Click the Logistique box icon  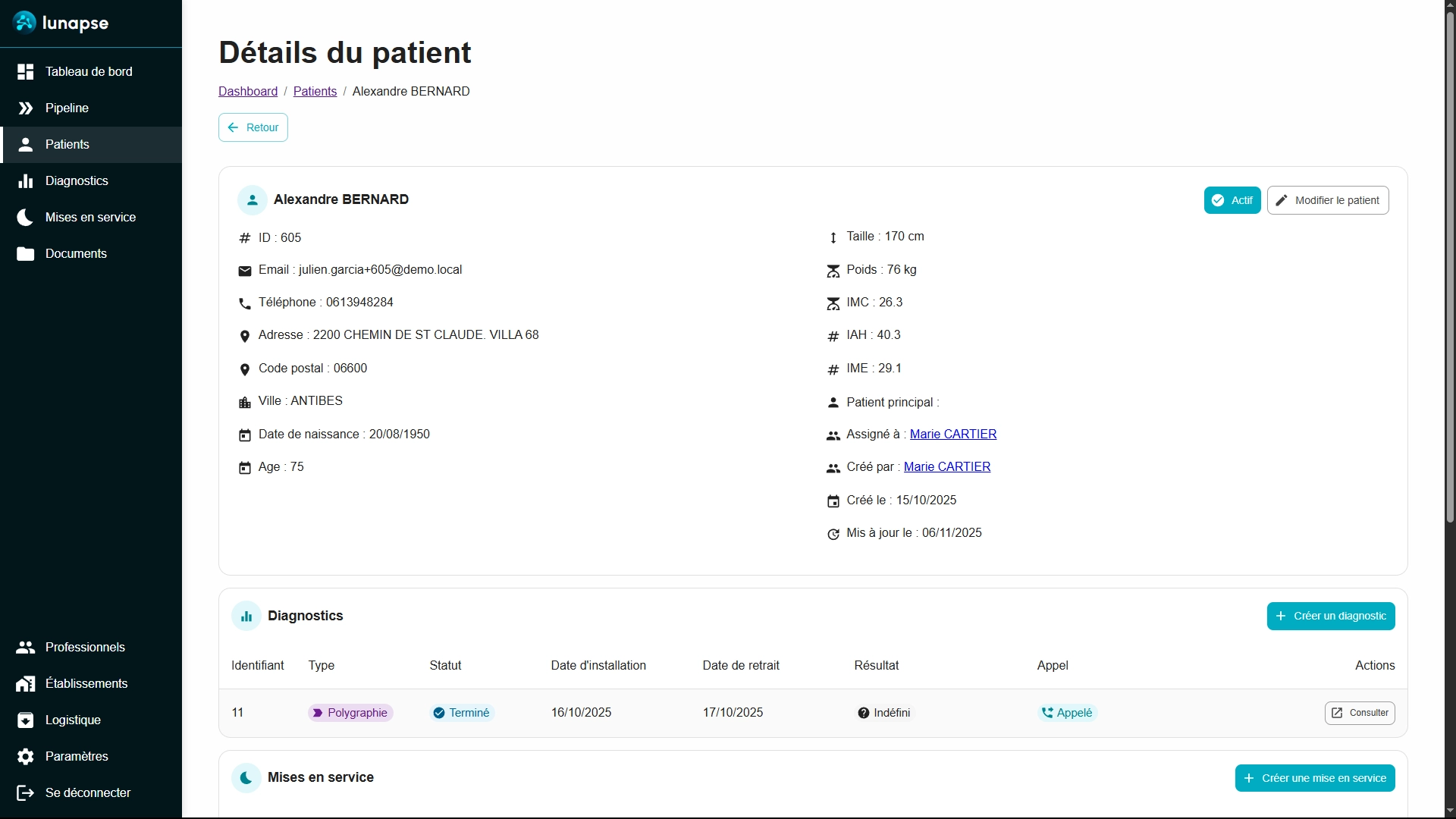(26, 720)
